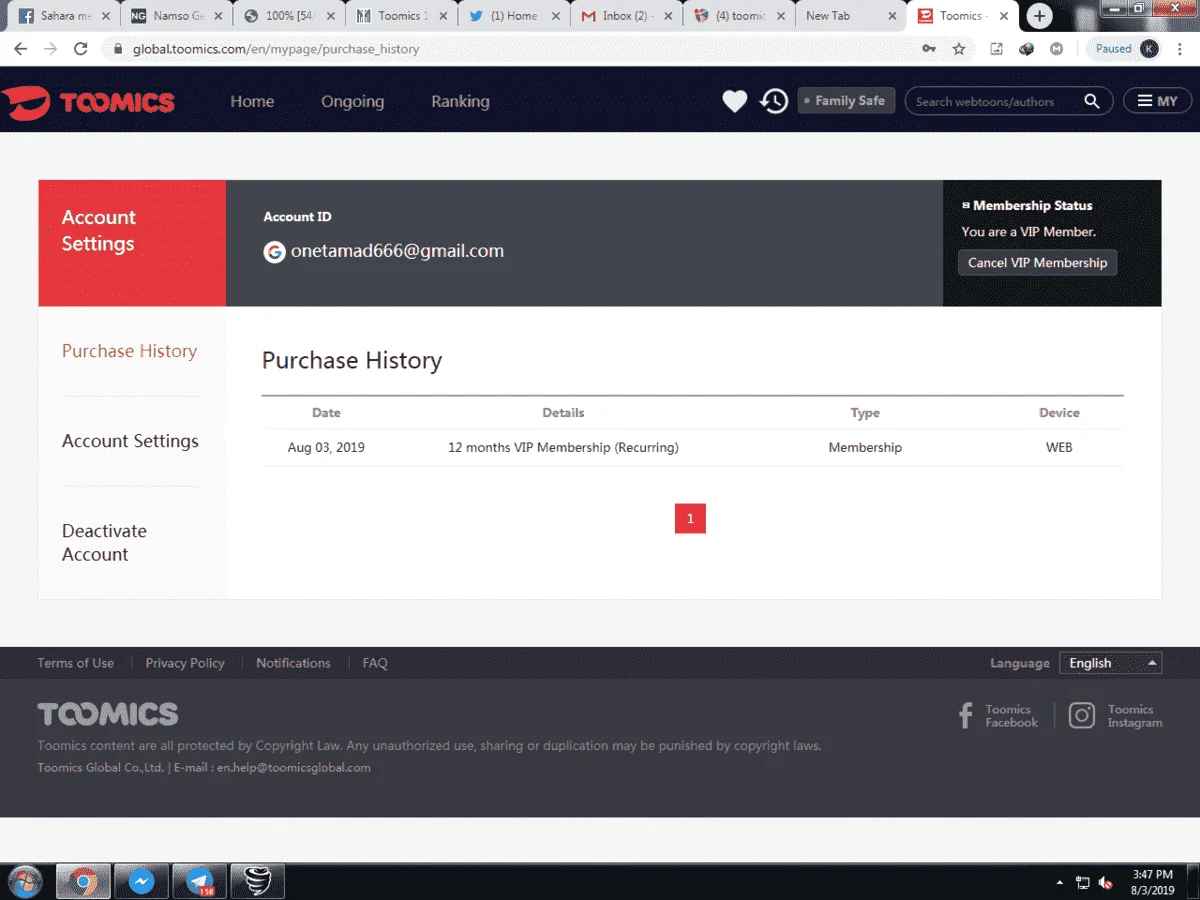The height and width of the screenshot is (900, 1200).
Task: Open the MY hamburger menu
Action: coord(1158,101)
